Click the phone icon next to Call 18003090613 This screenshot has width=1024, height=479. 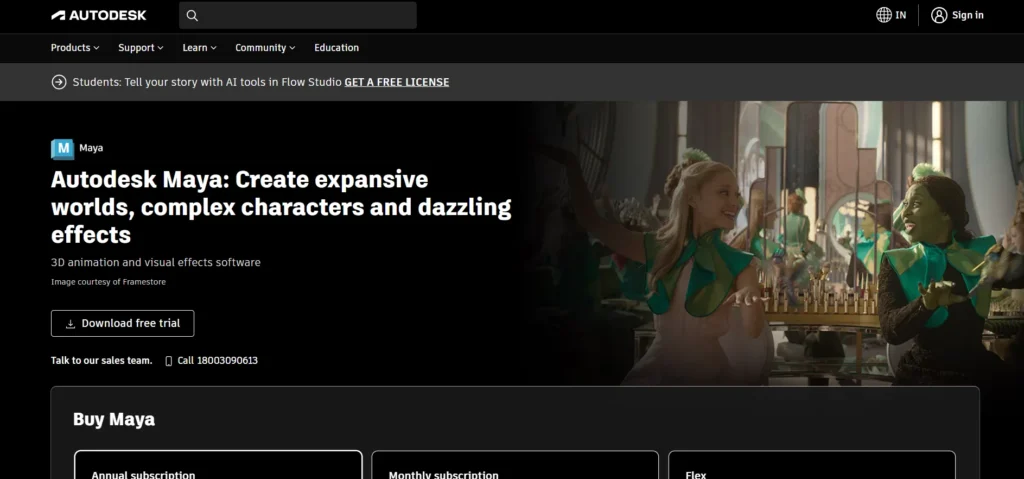tap(169, 360)
